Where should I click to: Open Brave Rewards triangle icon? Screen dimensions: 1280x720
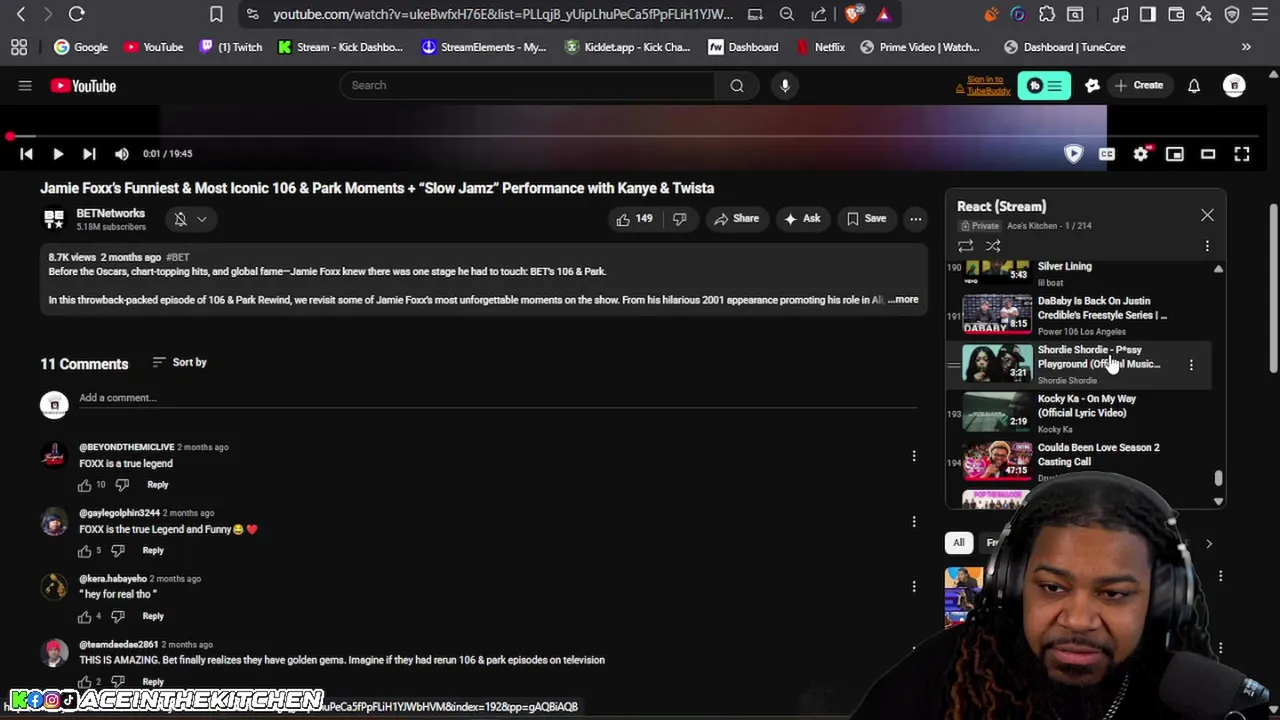pyautogui.click(x=883, y=14)
